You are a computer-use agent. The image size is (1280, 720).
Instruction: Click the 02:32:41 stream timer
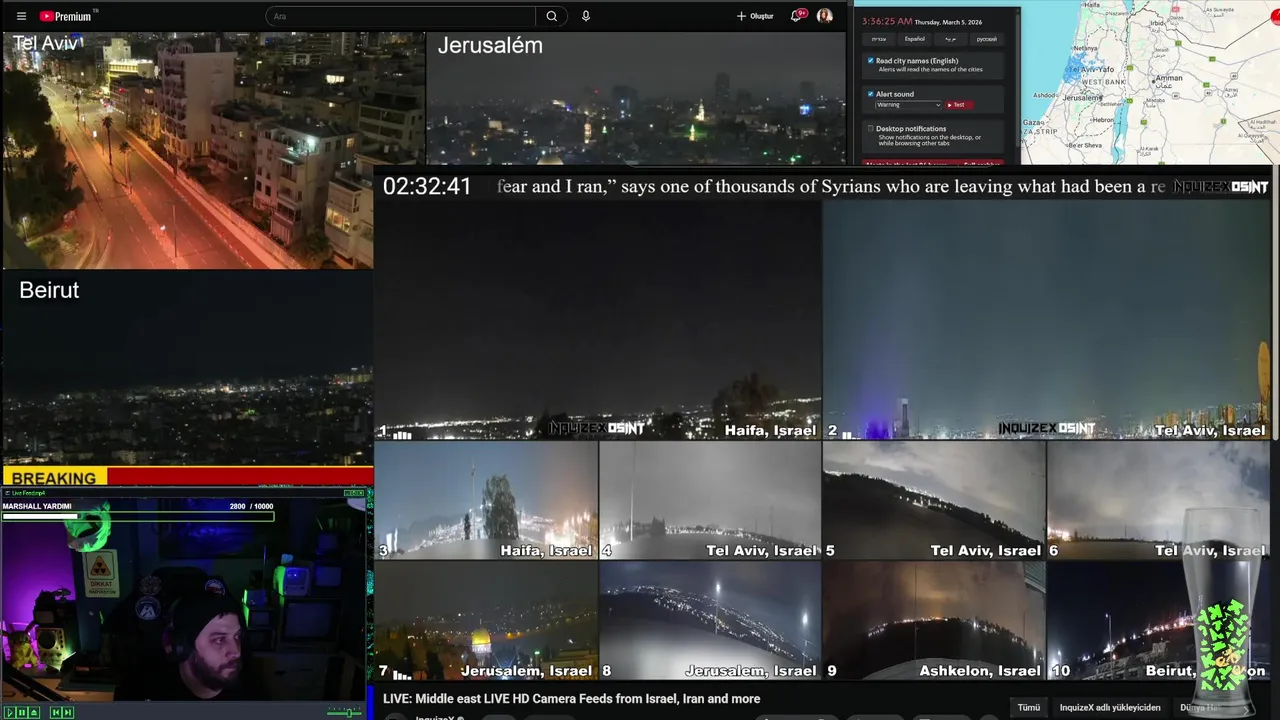pos(427,186)
